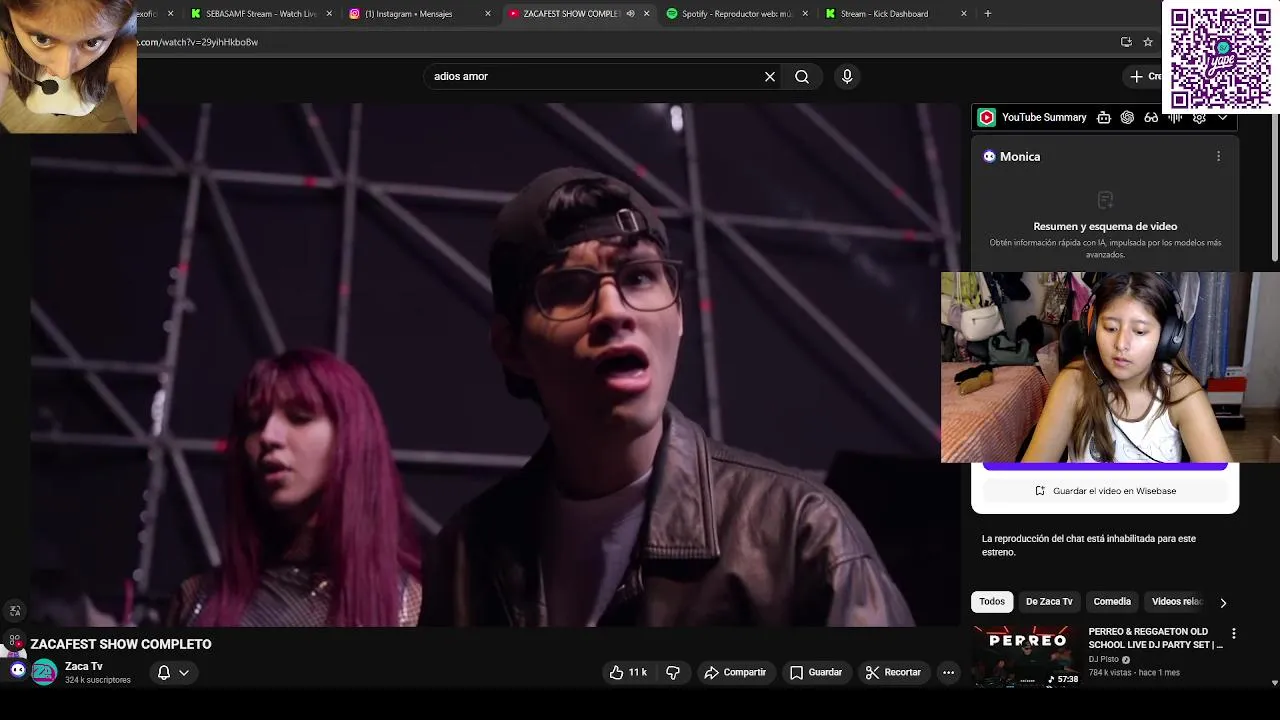
Task: Like the video with thumbs up
Action: [628, 672]
